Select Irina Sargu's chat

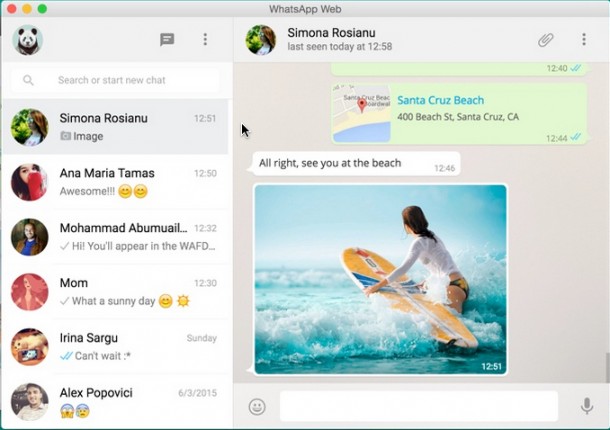(x=116, y=347)
